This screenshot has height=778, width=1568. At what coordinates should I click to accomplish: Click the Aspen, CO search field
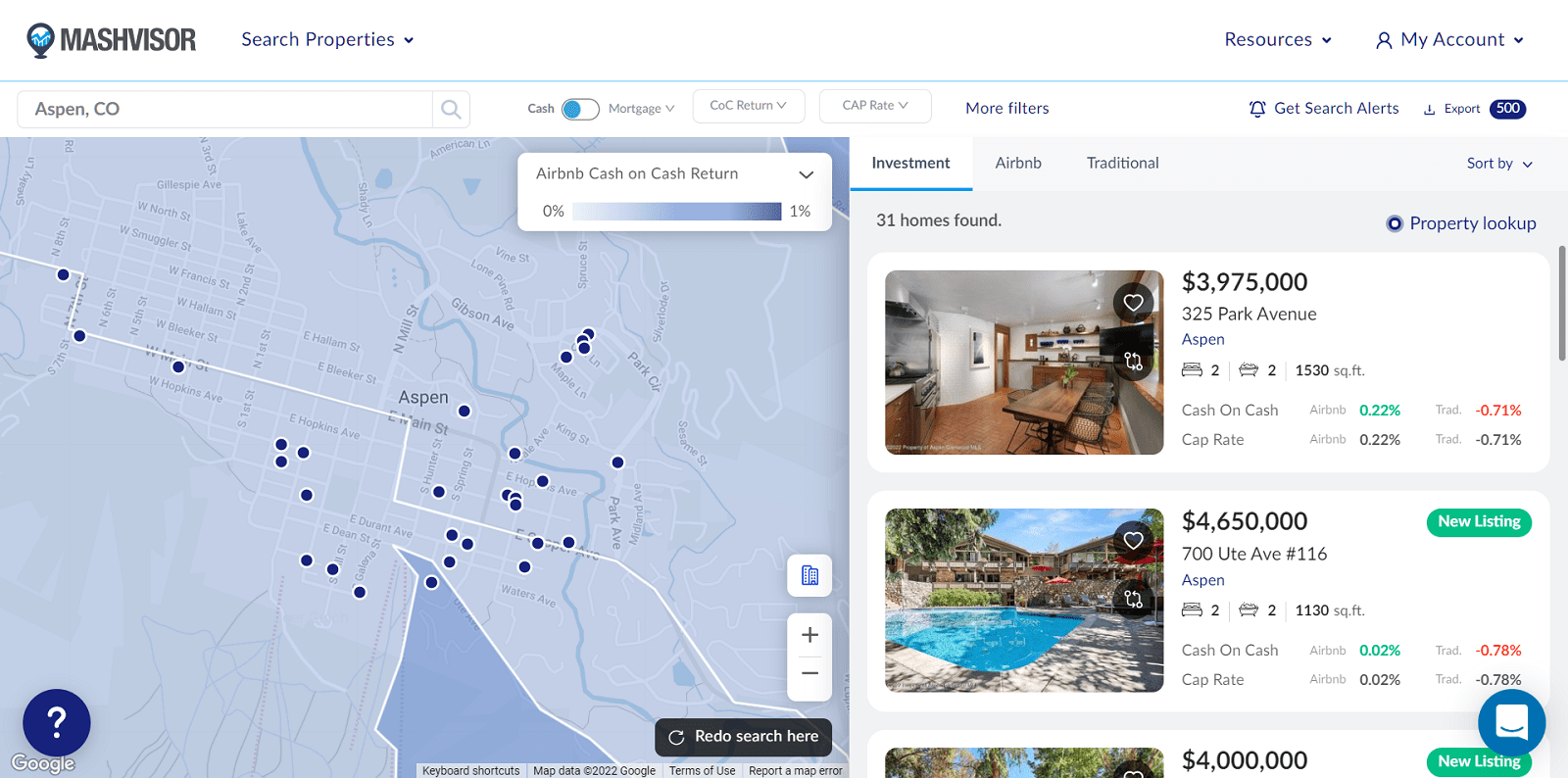pos(224,110)
